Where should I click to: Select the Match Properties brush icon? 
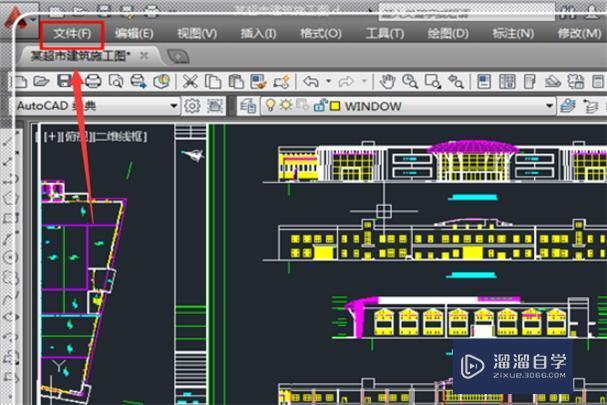pyautogui.click(x=259, y=82)
